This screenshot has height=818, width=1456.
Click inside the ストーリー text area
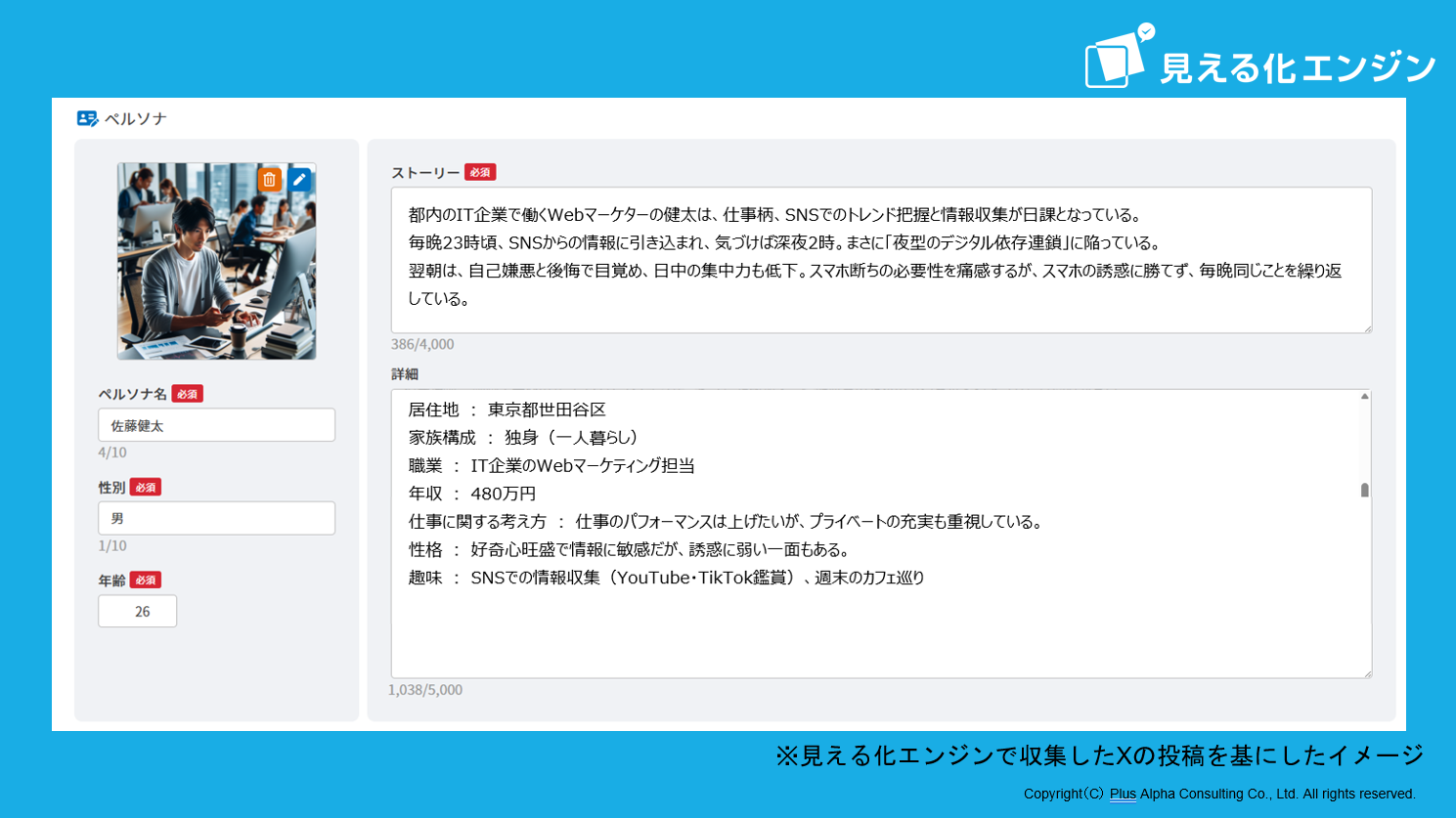[880, 260]
